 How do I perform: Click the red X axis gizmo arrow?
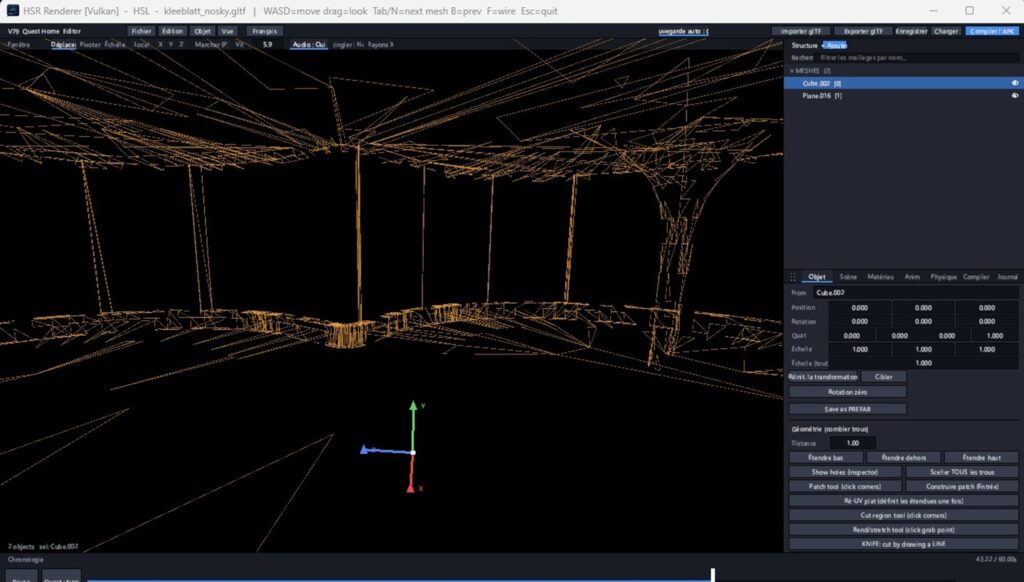point(411,487)
